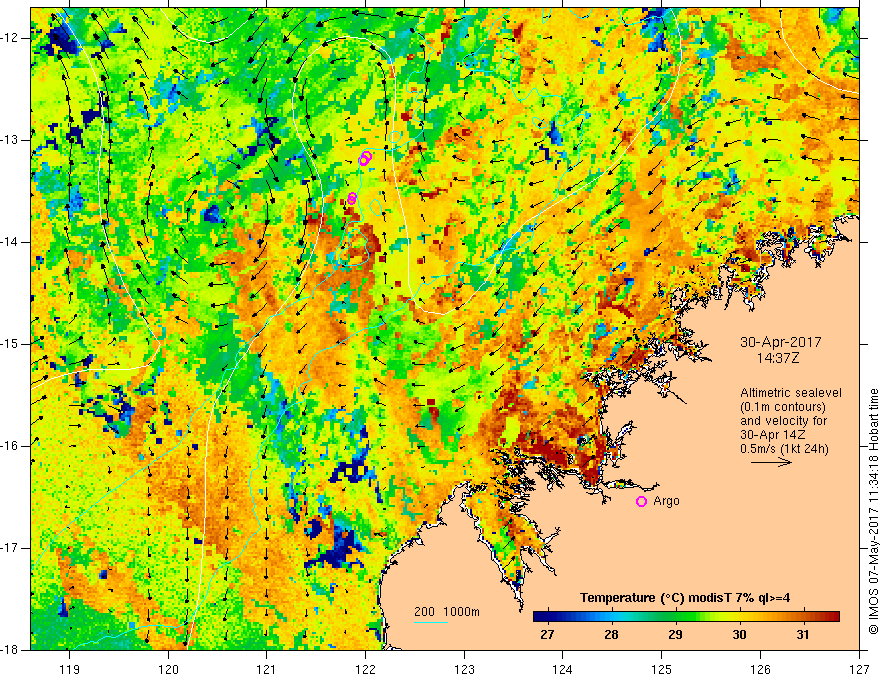Click the longitude axis label '120'
This screenshot has width=880, height=680.
[168, 669]
